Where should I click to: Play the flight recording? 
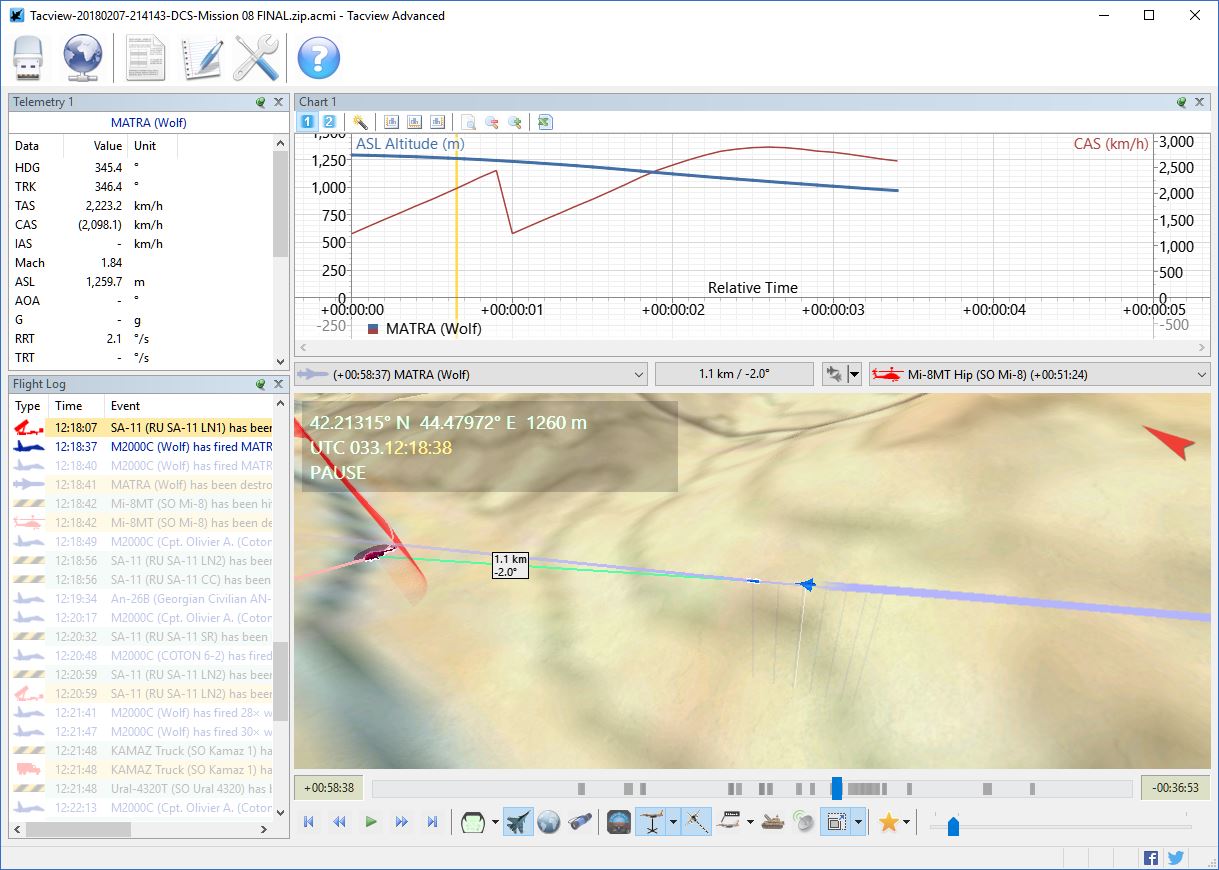[371, 822]
